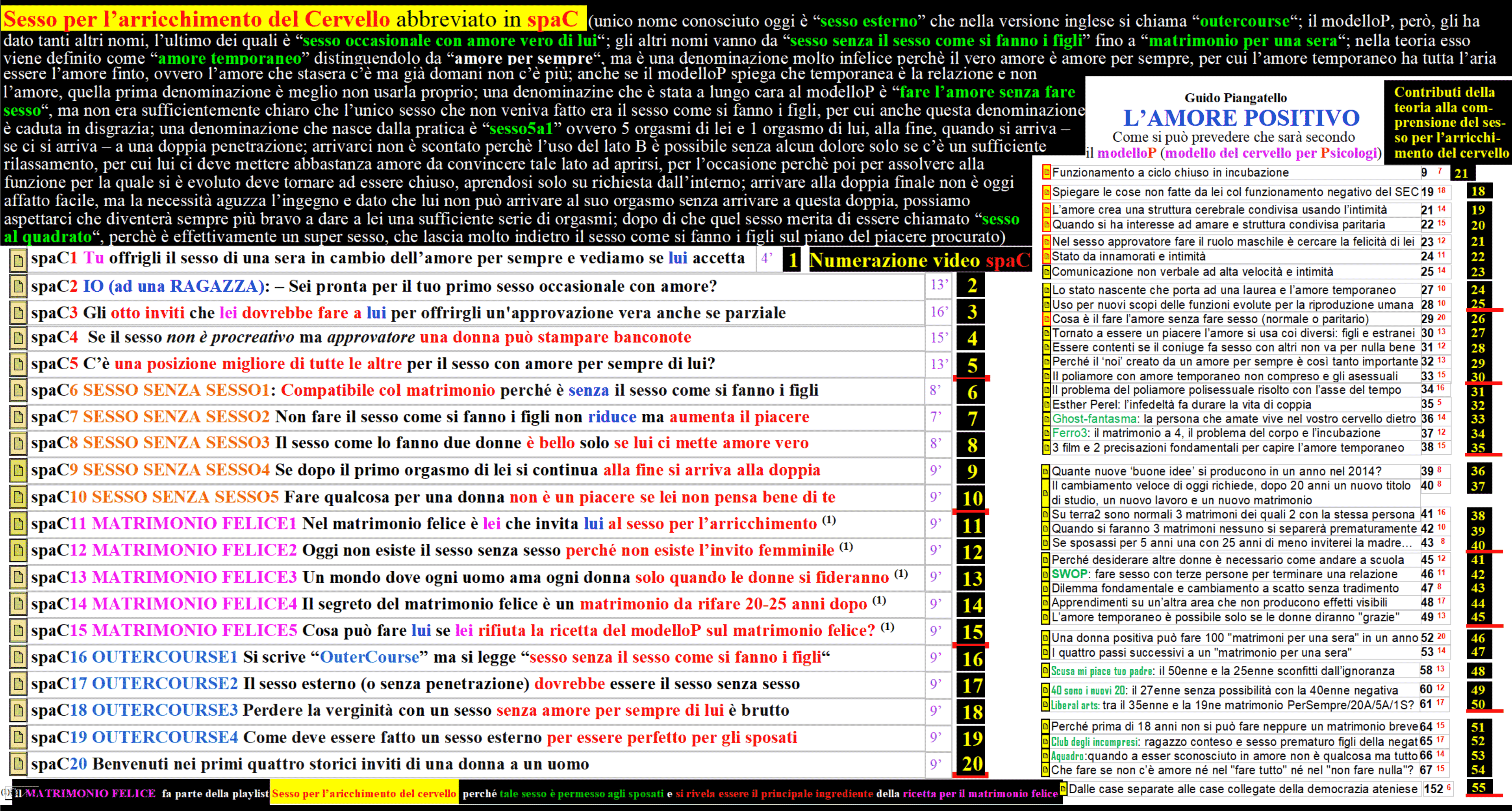Open 'spaC20 Benvenuti nei primi quattro storici inviti'
The height and width of the screenshot is (811, 1512).
[x=310, y=764]
